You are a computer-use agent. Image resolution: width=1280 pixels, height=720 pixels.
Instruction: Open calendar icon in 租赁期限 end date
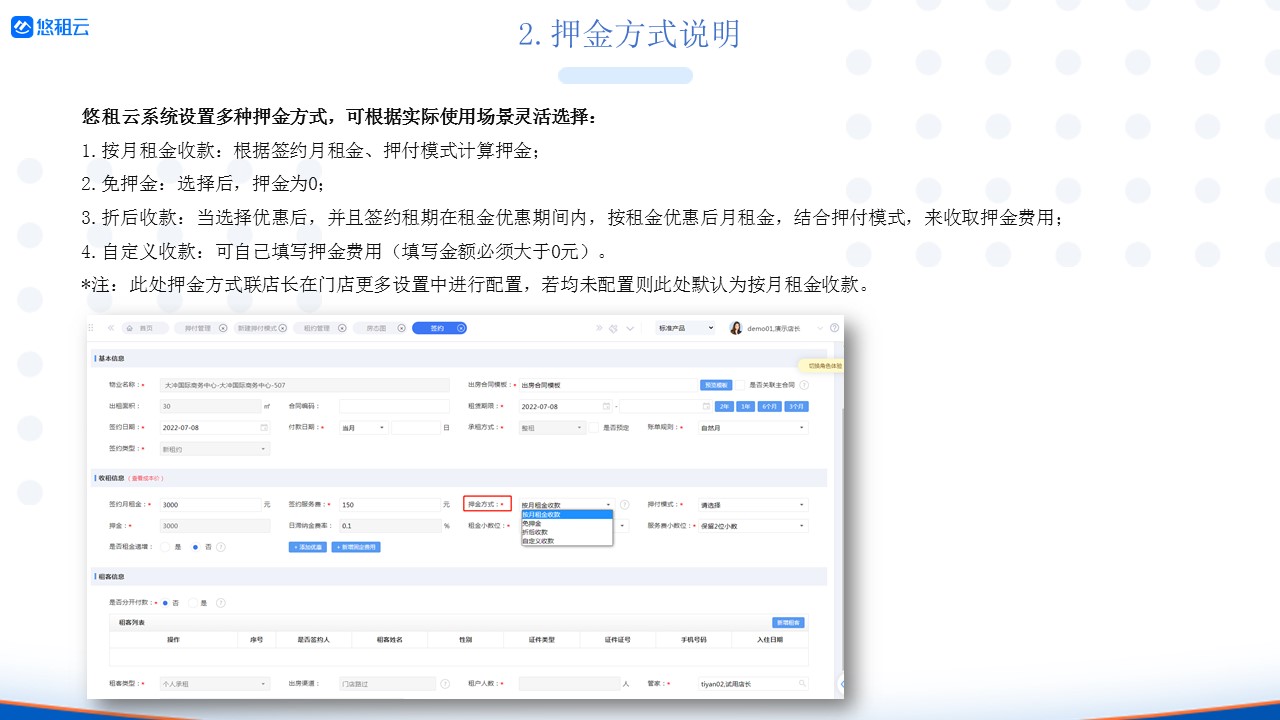[706, 406]
